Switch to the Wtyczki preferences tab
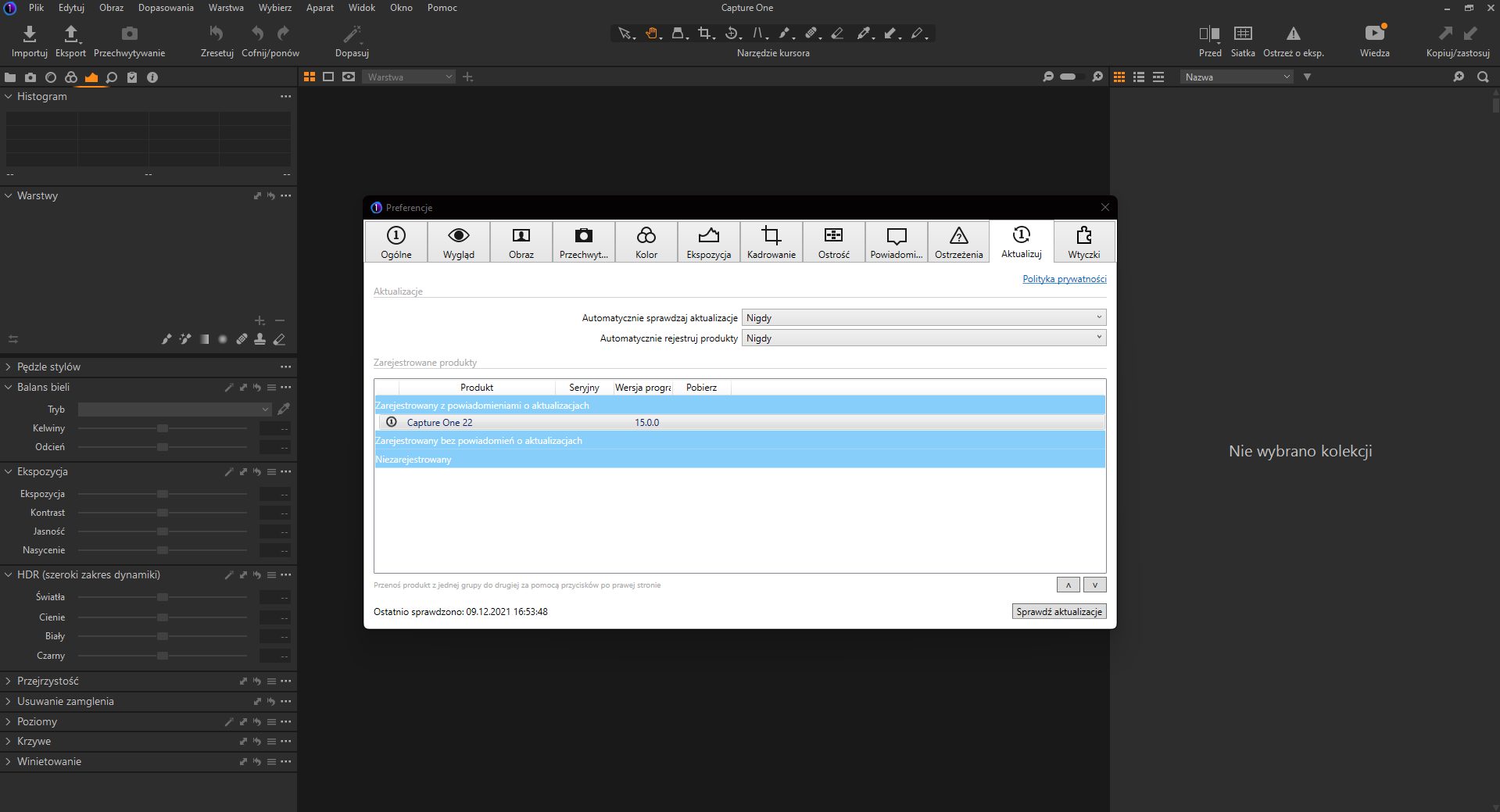 (1084, 241)
